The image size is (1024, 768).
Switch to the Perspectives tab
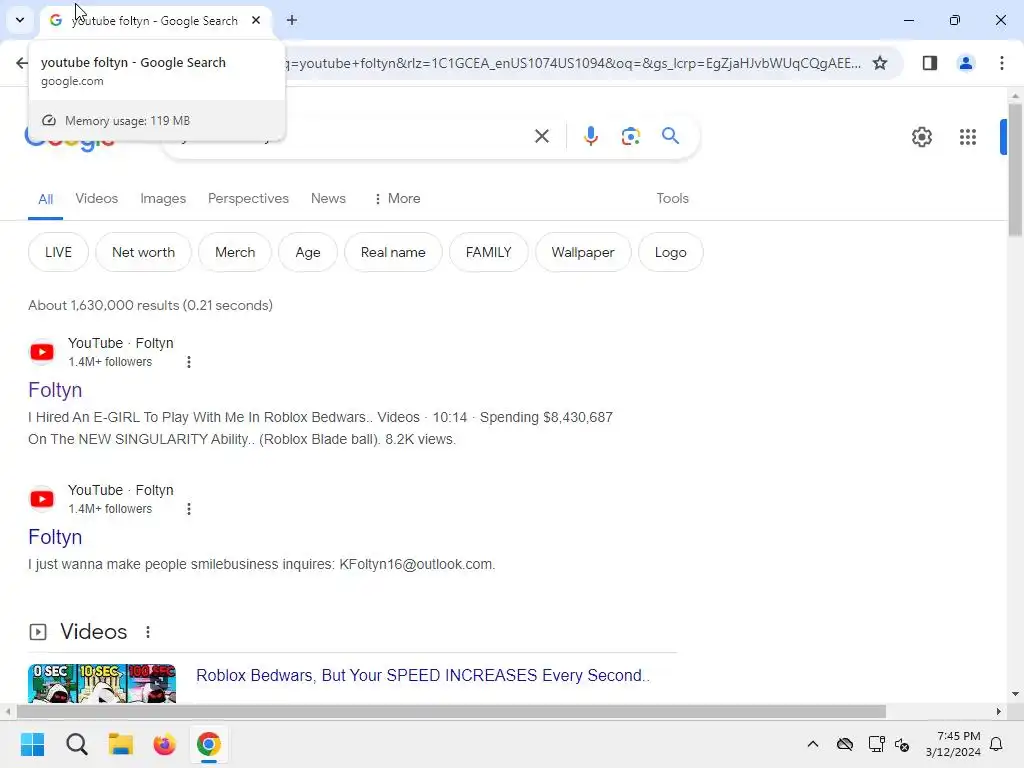pos(248,199)
